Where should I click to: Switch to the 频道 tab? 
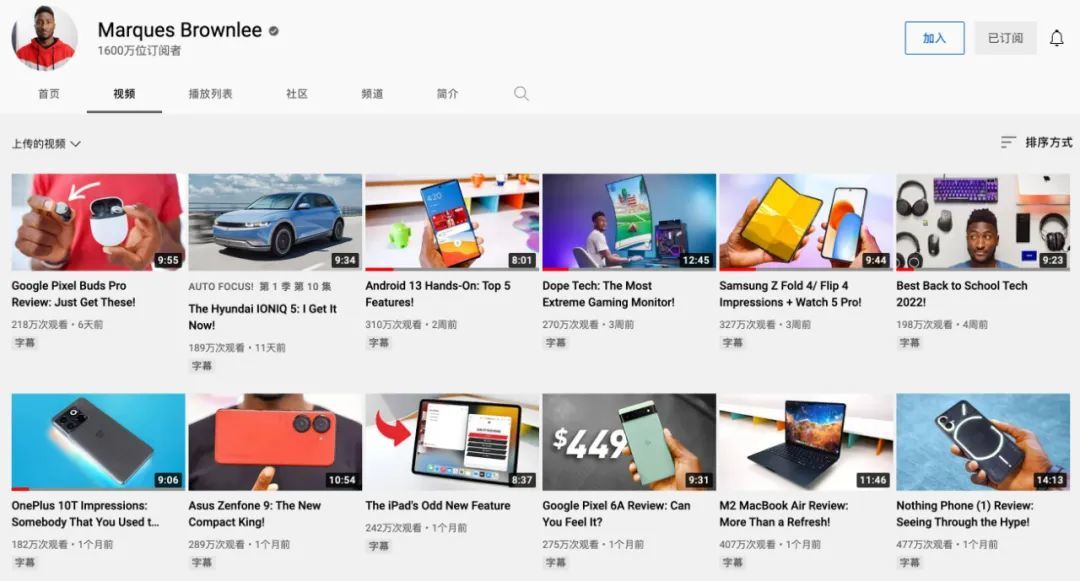[372, 94]
